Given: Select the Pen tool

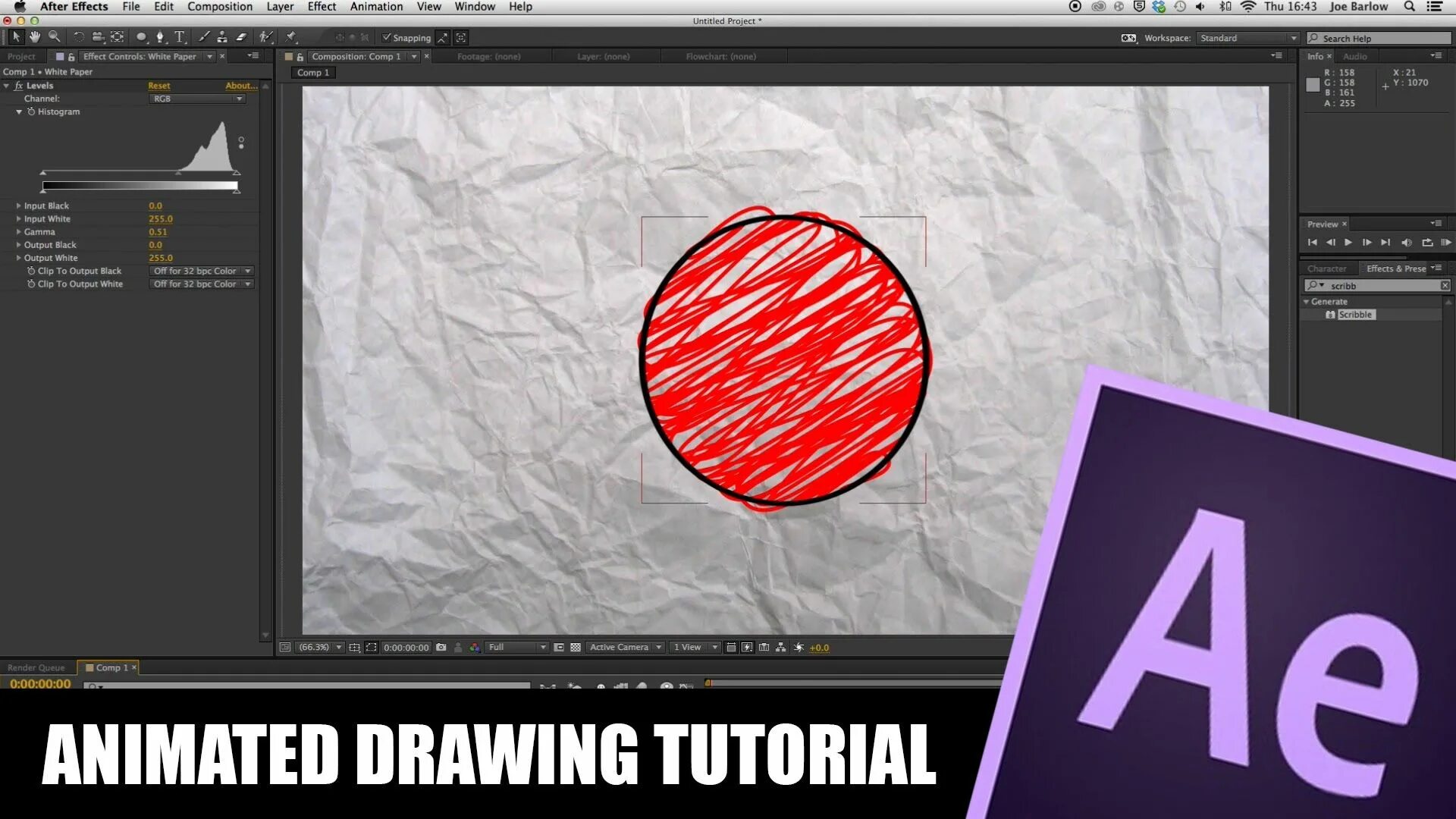Looking at the screenshot, I should [160, 36].
